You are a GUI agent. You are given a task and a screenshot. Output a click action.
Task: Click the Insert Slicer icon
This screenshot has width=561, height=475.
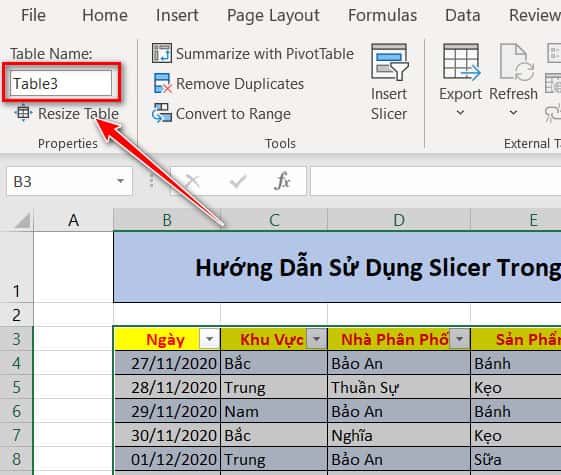coord(390,62)
